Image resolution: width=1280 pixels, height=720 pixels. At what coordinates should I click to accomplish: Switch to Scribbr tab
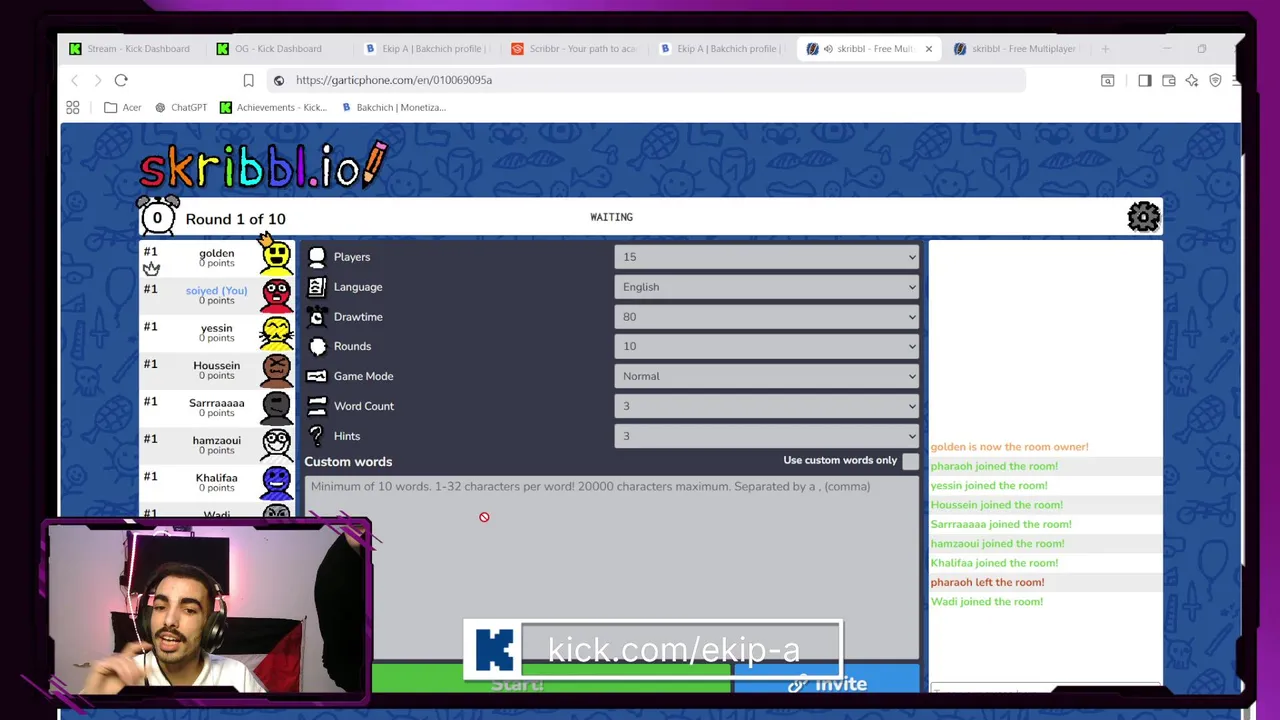point(574,48)
